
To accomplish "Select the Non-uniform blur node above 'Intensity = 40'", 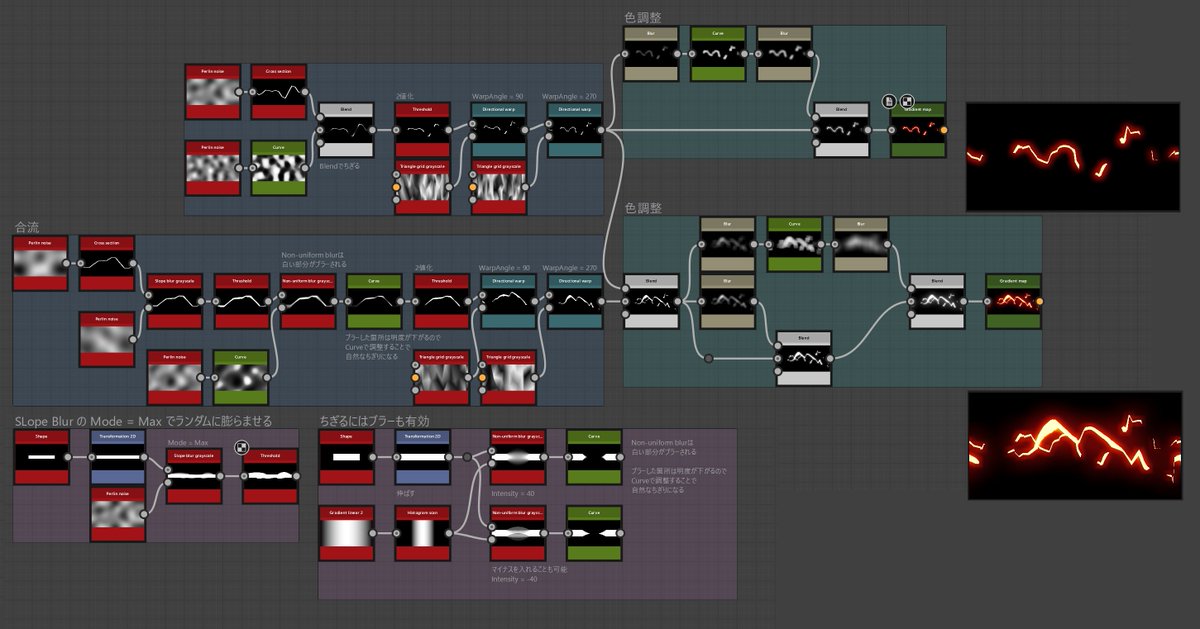I will [x=517, y=458].
